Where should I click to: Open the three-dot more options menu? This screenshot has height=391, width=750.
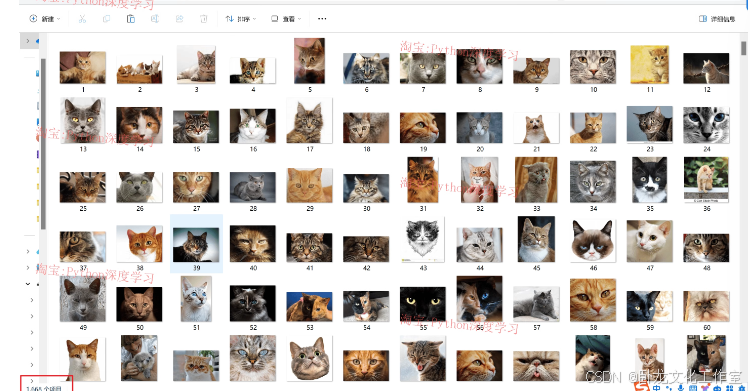322,19
